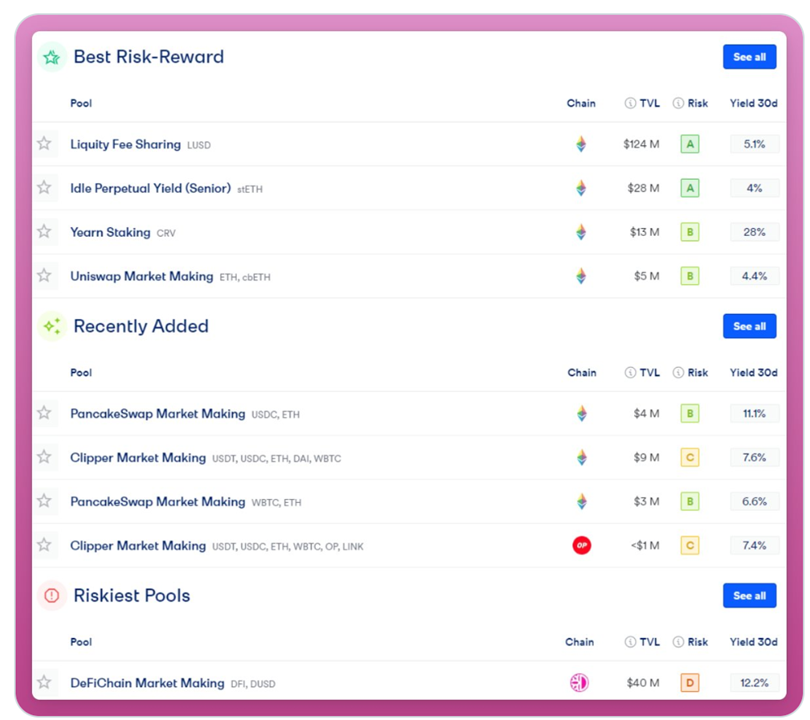This screenshot has width=810, height=720.
Task: Click Ethereum icon in PancakeSwap USDC, ETH row
Action: click(x=582, y=413)
